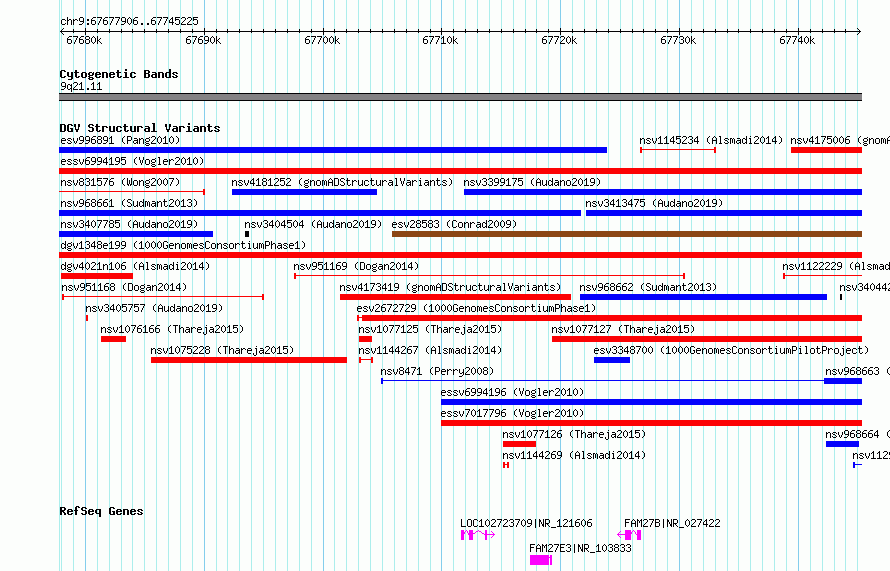The width and height of the screenshot is (890, 571).
Task: Select essv7017796 (Vogler2010) label
Action: pyautogui.click(x=512, y=413)
